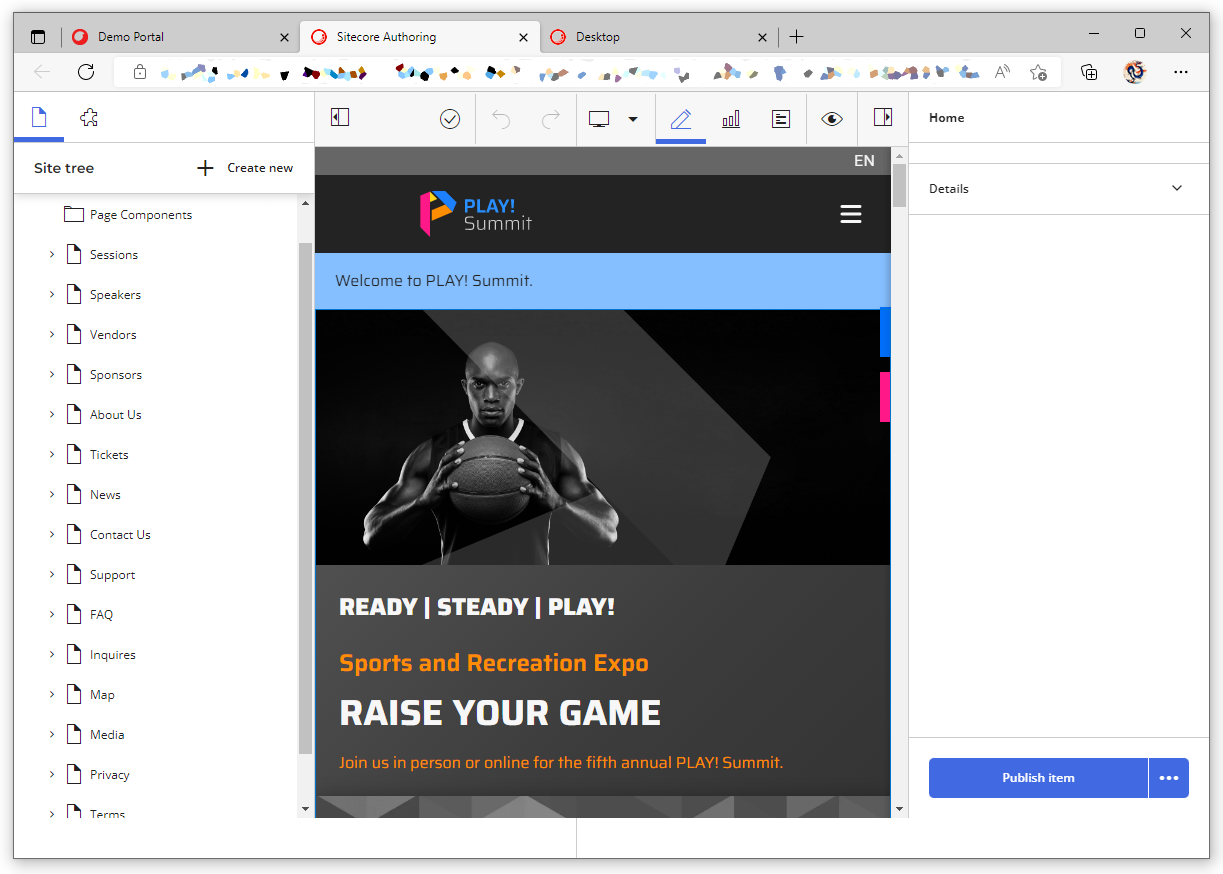The width and height of the screenshot is (1223, 874).
Task: Click the Media page document icon
Action: (x=73, y=734)
